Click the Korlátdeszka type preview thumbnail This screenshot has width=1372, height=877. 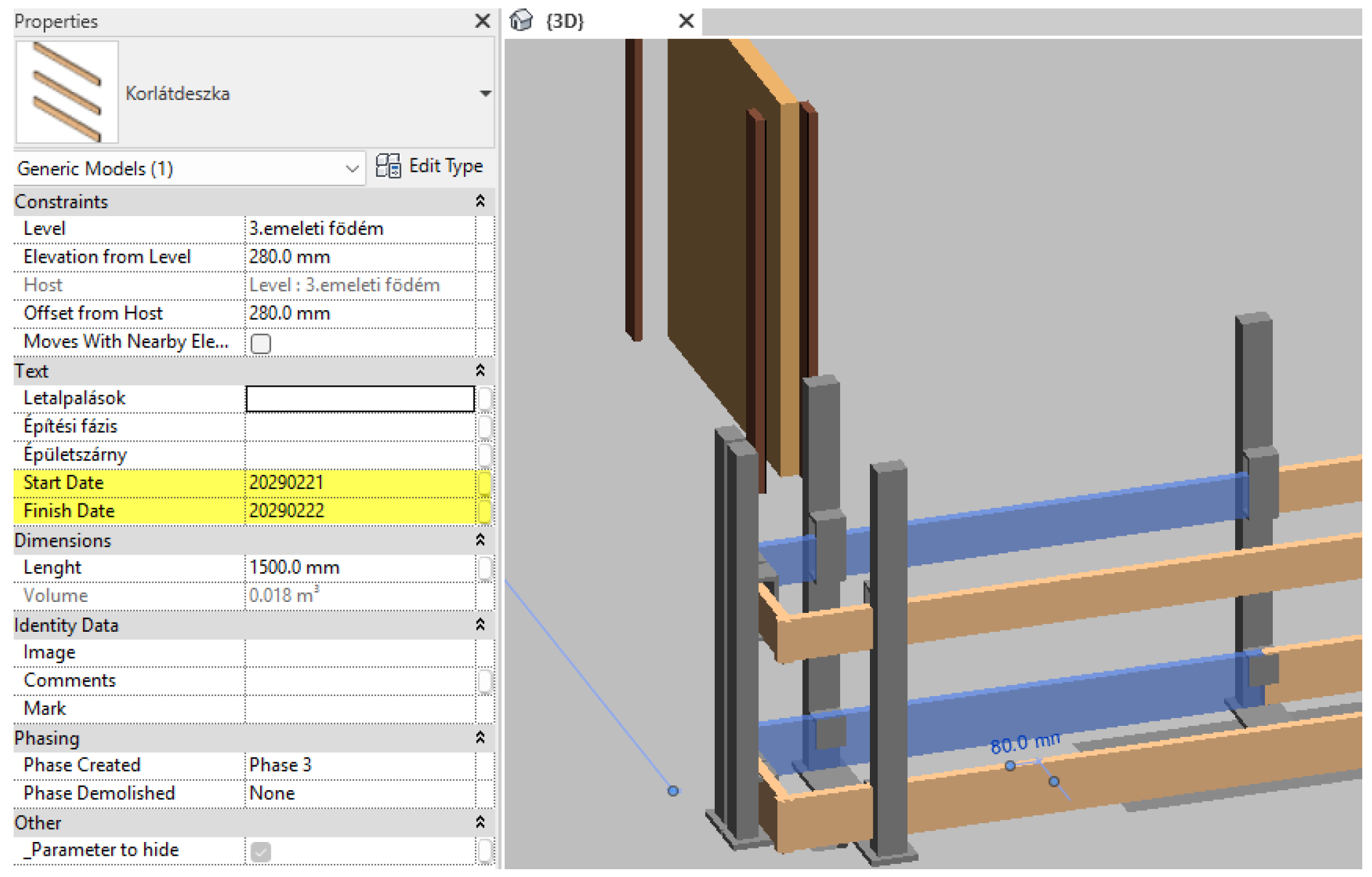tap(67, 91)
